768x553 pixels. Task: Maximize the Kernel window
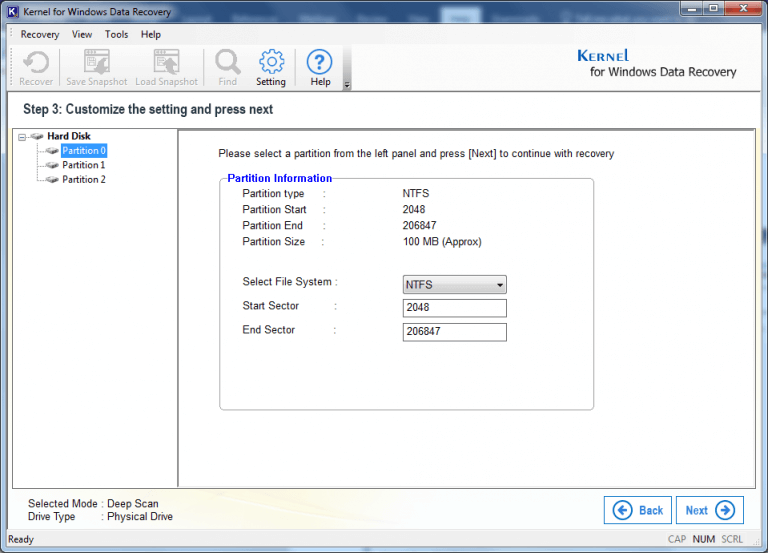[714, 8]
